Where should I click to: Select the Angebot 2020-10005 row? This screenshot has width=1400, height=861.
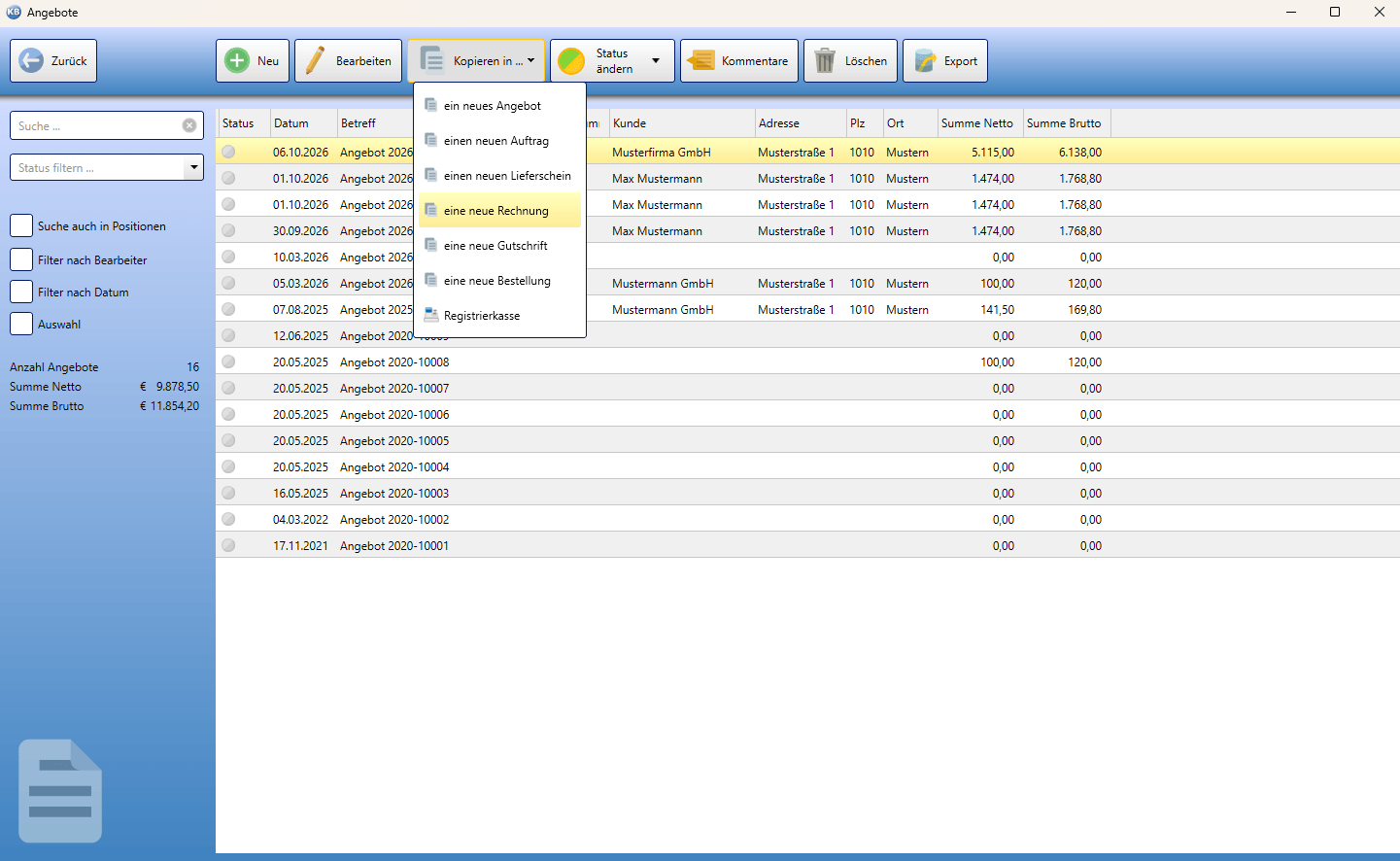807,440
